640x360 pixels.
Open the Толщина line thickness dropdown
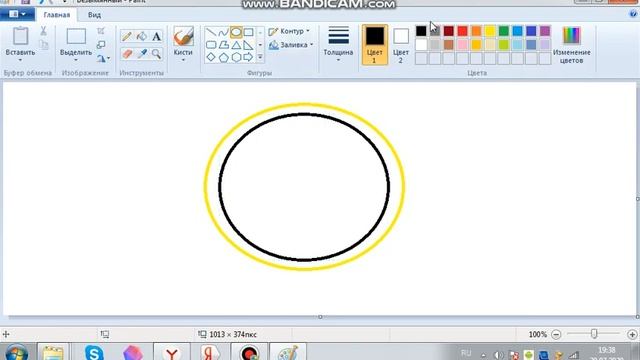pyautogui.click(x=338, y=44)
